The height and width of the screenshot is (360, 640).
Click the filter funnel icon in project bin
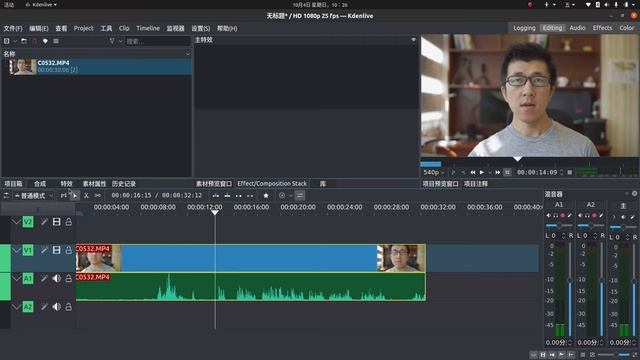coord(112,41)
